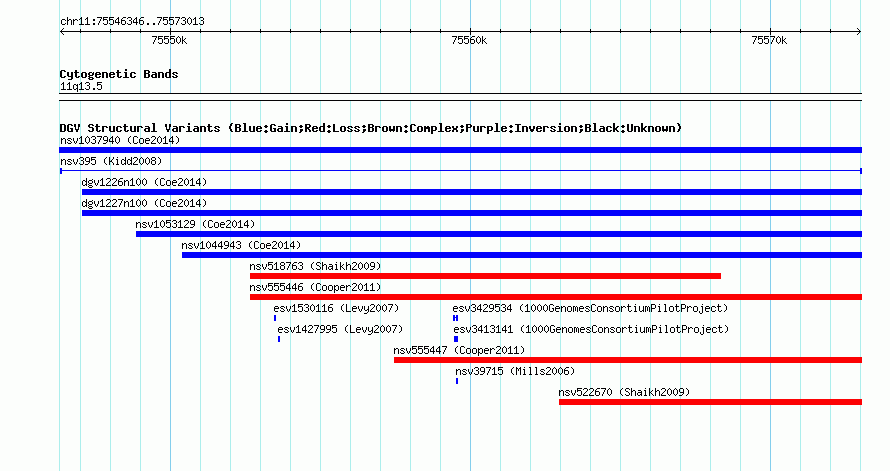Select the dgv1227n100 blue gain bar

pos(472,213)
